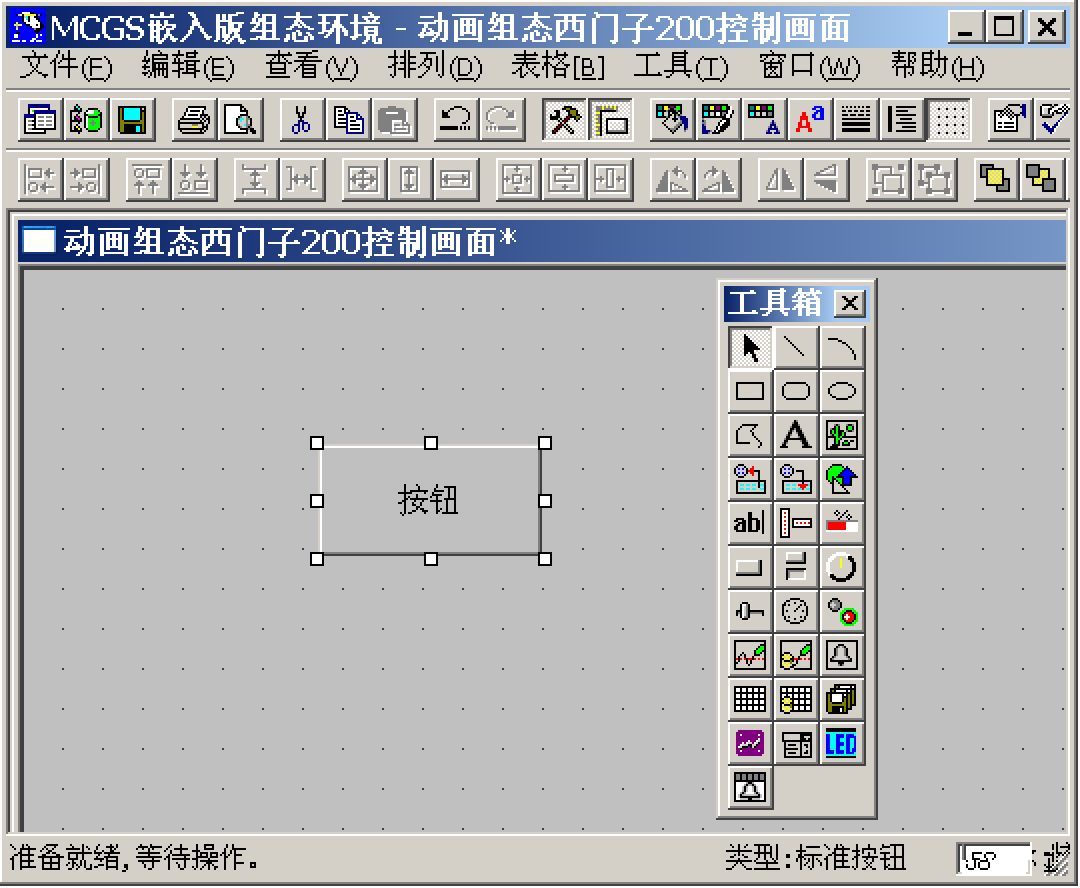Select the slider input tool

[x=750, y=612]
